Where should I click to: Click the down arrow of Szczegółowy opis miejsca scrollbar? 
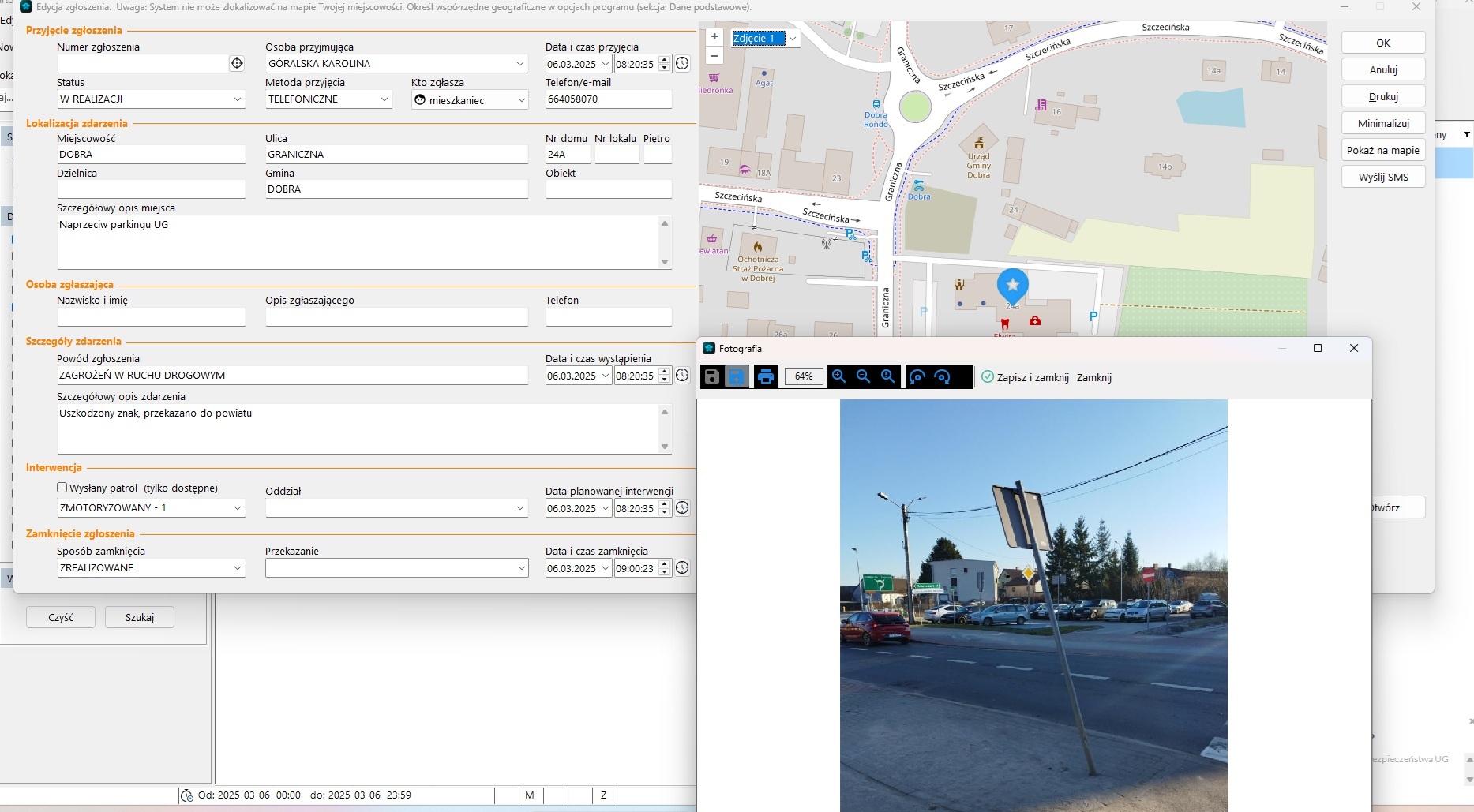(x=665, y=262)
